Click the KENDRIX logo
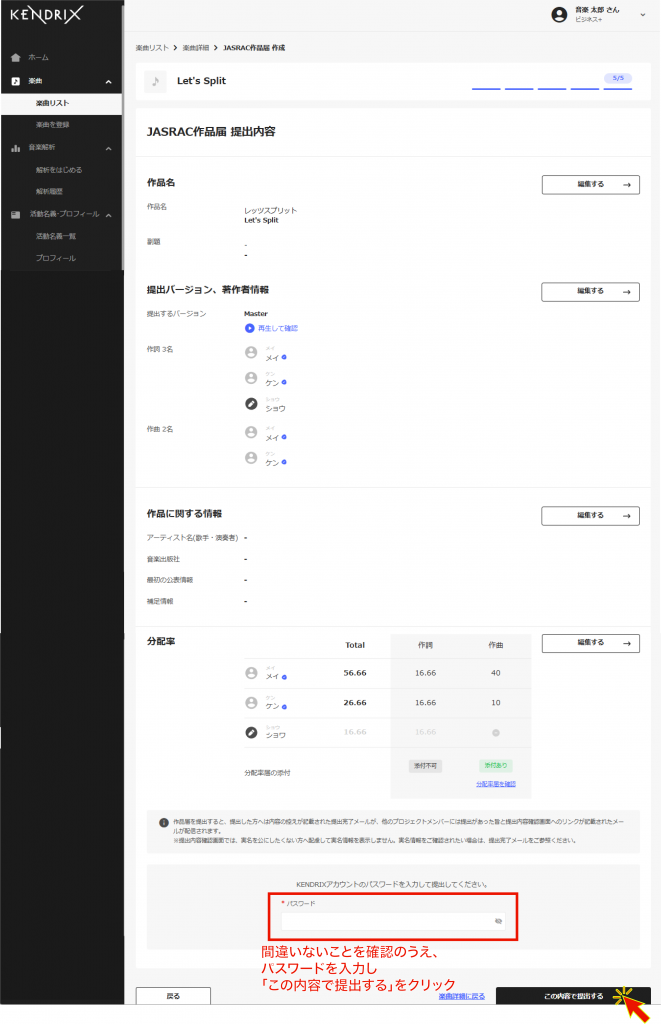 [46, 15]
